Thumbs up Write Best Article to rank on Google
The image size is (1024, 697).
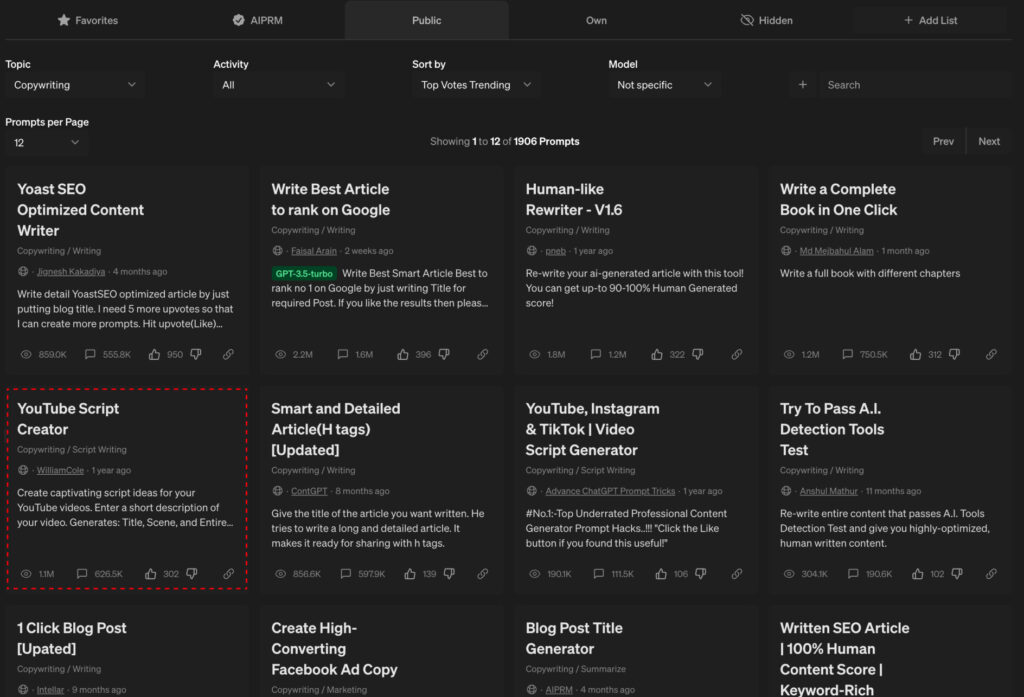pos(403,354)
